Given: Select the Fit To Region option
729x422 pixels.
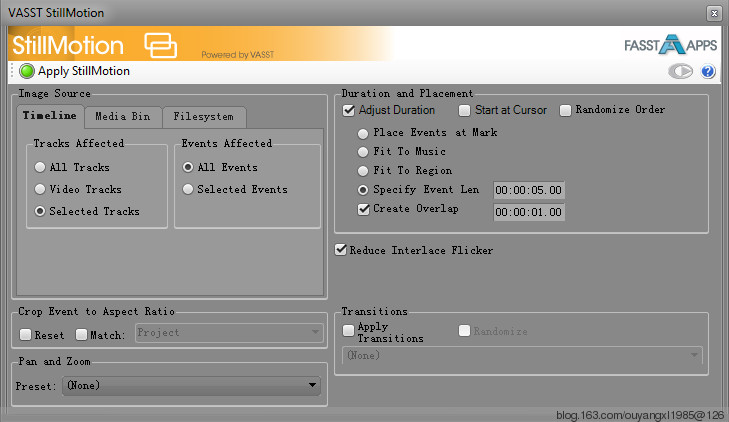Looking at the screenshot, I should [363, 171].
